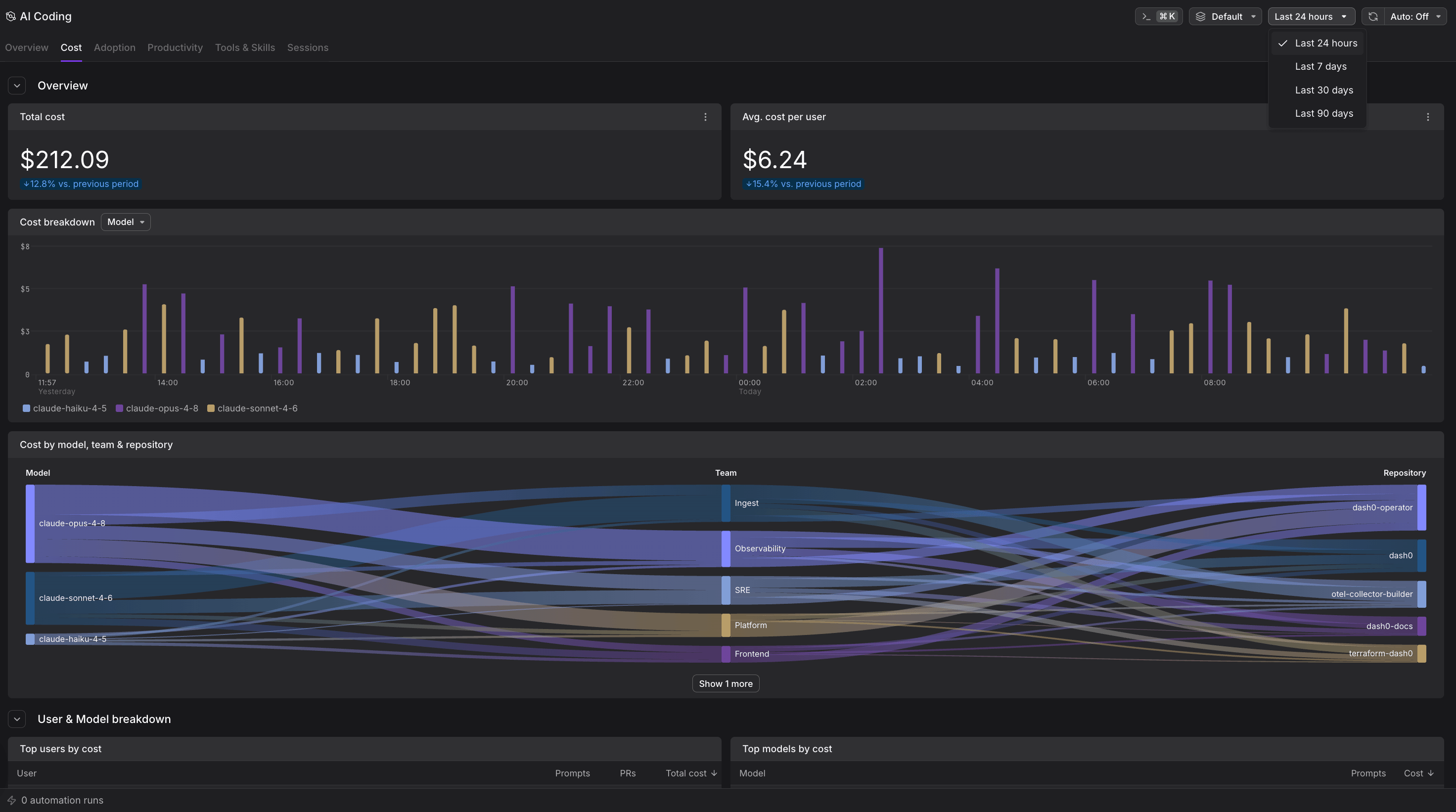Toggle claude-haiku-4-5 legend swatch
Viewport: 1456px width, 812px height.
[x=26, y=408]
